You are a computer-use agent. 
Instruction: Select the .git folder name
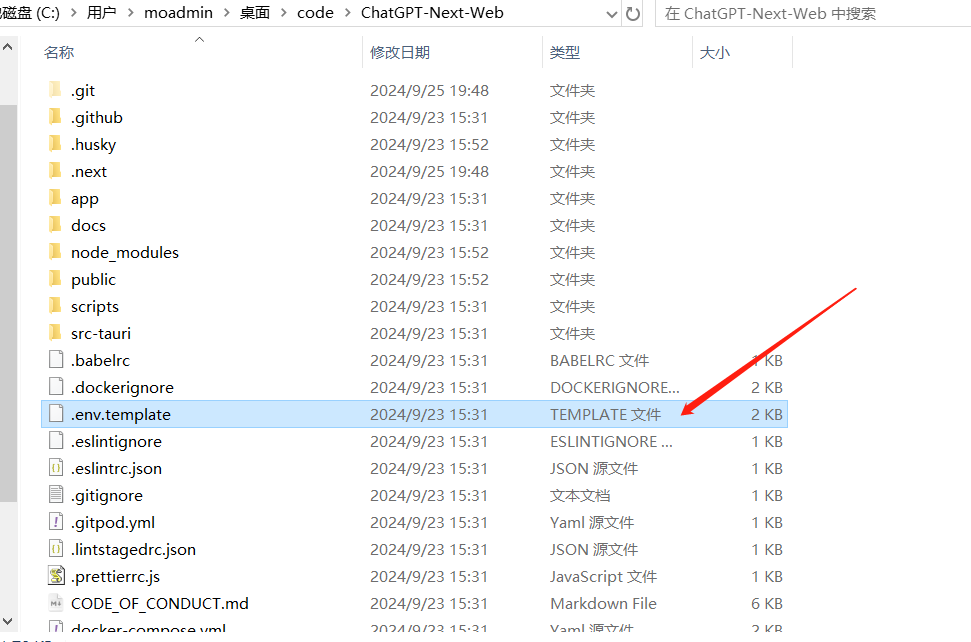pyautogui.click(x=83, y=90)
